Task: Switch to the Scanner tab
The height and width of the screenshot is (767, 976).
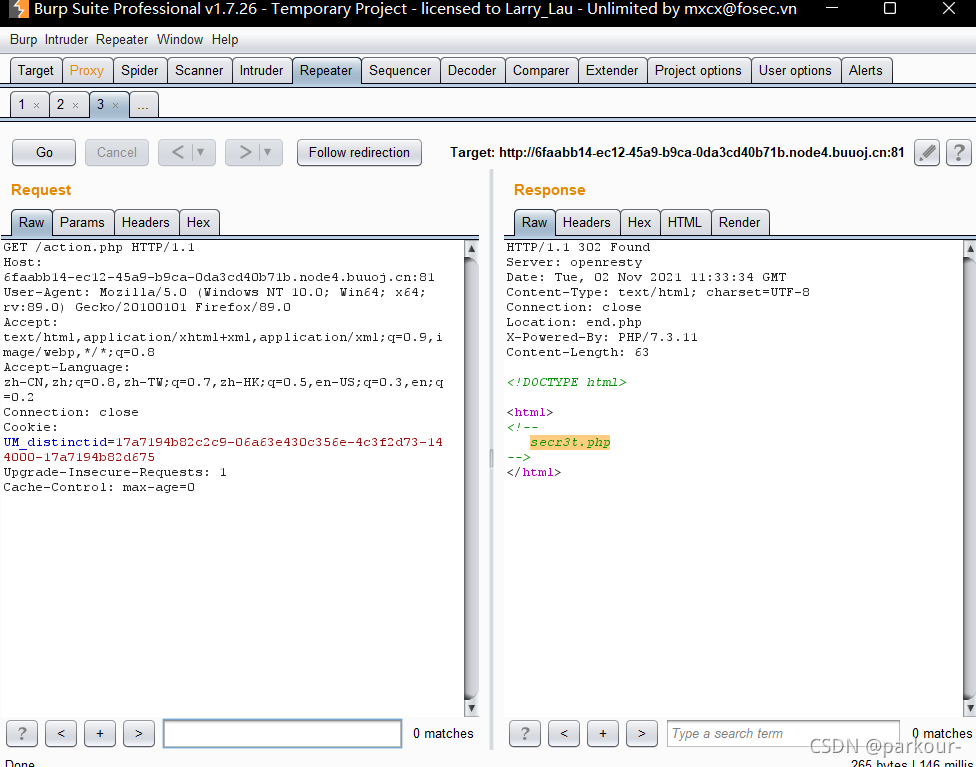Action: coord(199,70)
